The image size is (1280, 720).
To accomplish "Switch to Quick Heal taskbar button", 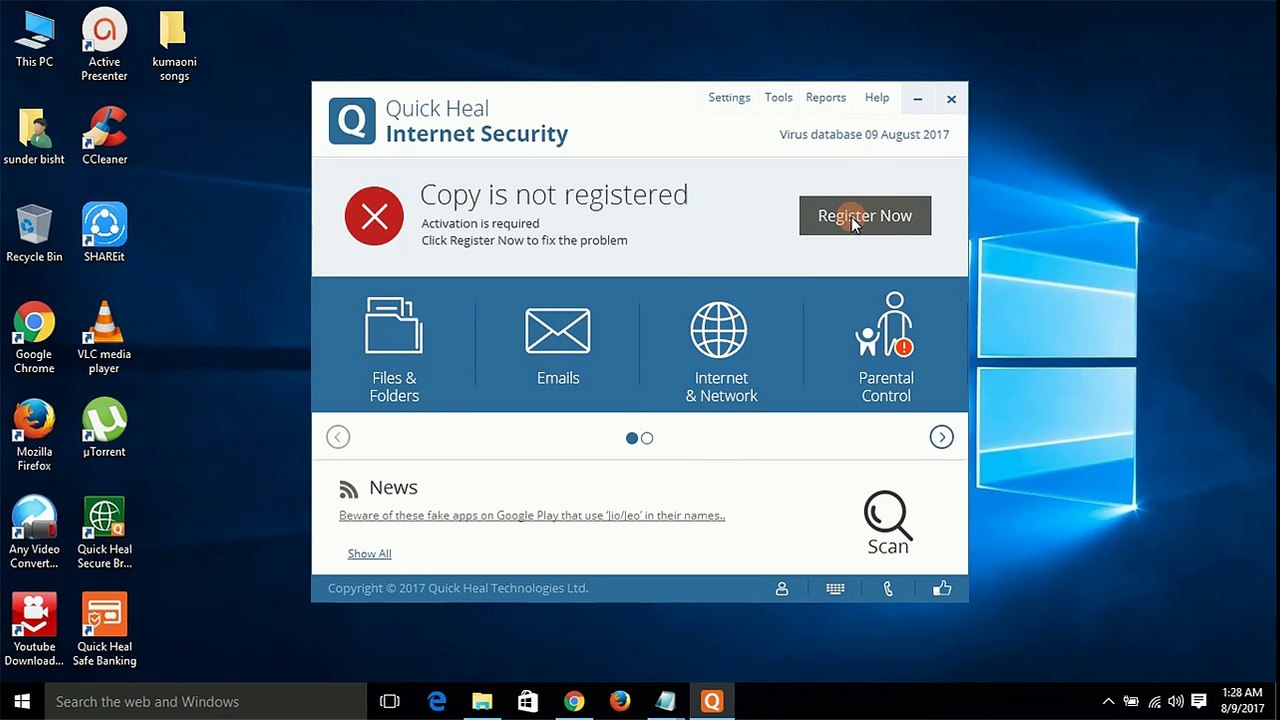I will pos(712,702).
